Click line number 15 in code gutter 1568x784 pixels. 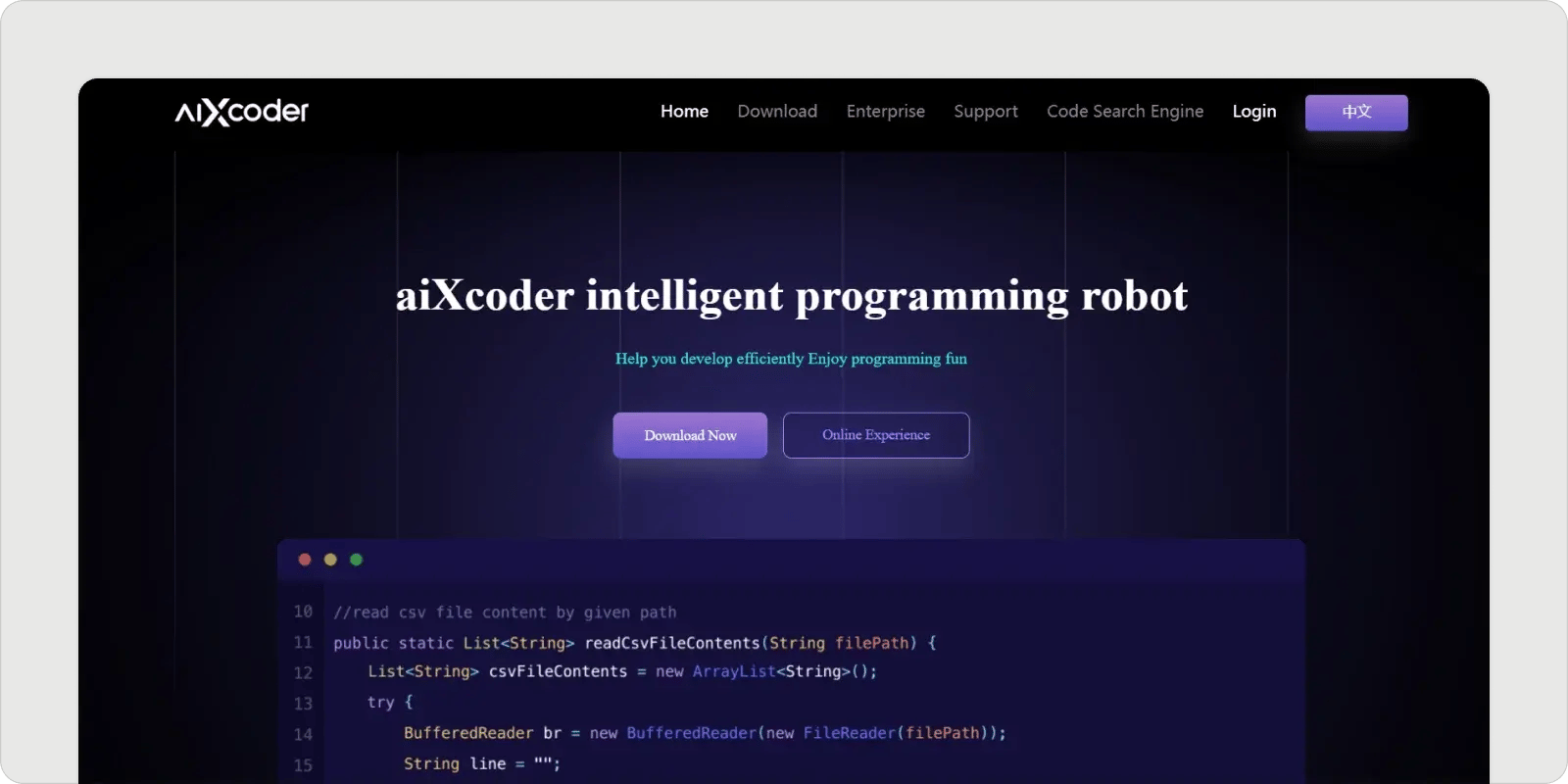tap(303, 765)
